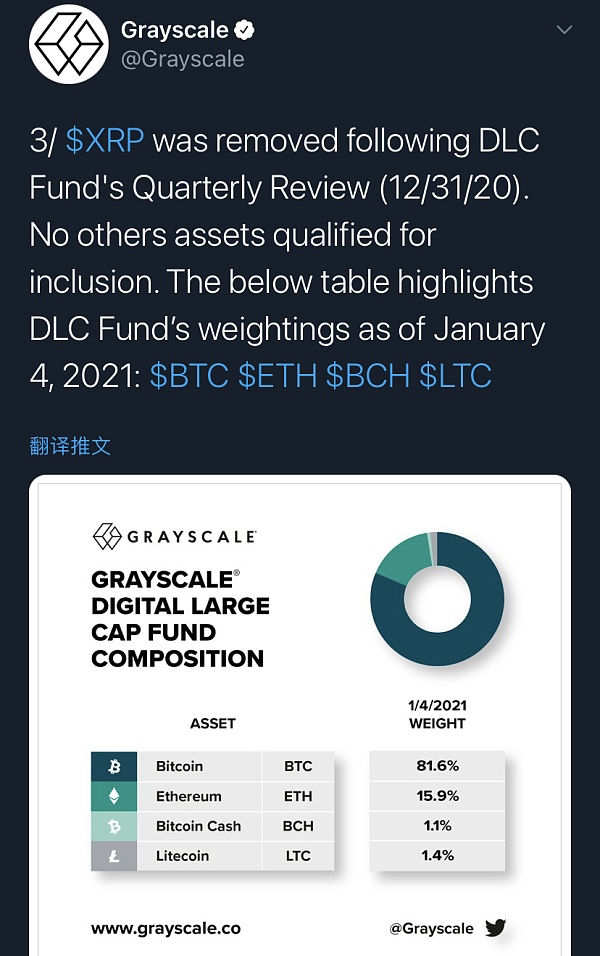Click the donut chart of fund weights

coord(437,599)
